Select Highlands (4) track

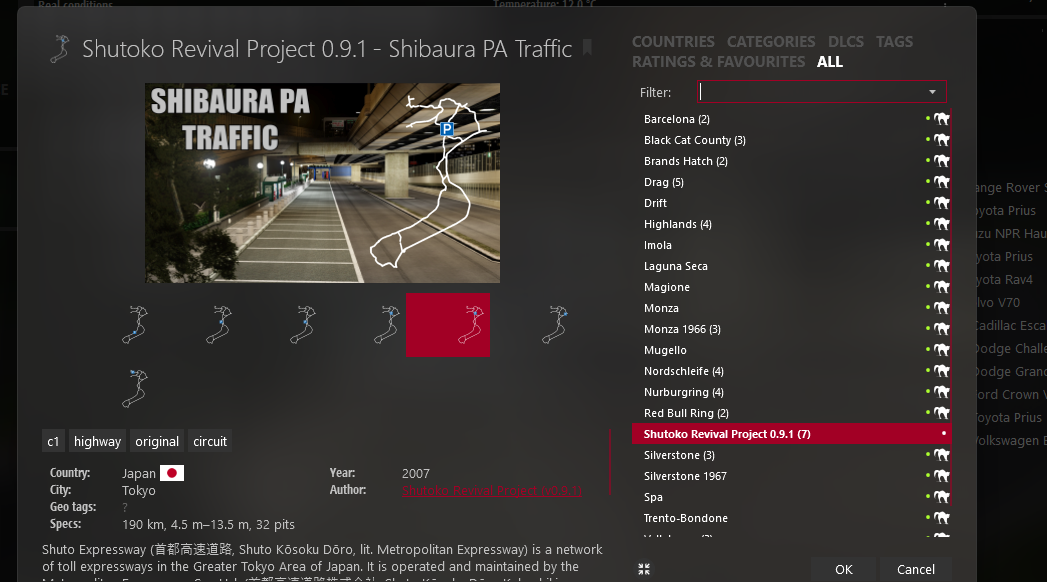click(791, 224)
